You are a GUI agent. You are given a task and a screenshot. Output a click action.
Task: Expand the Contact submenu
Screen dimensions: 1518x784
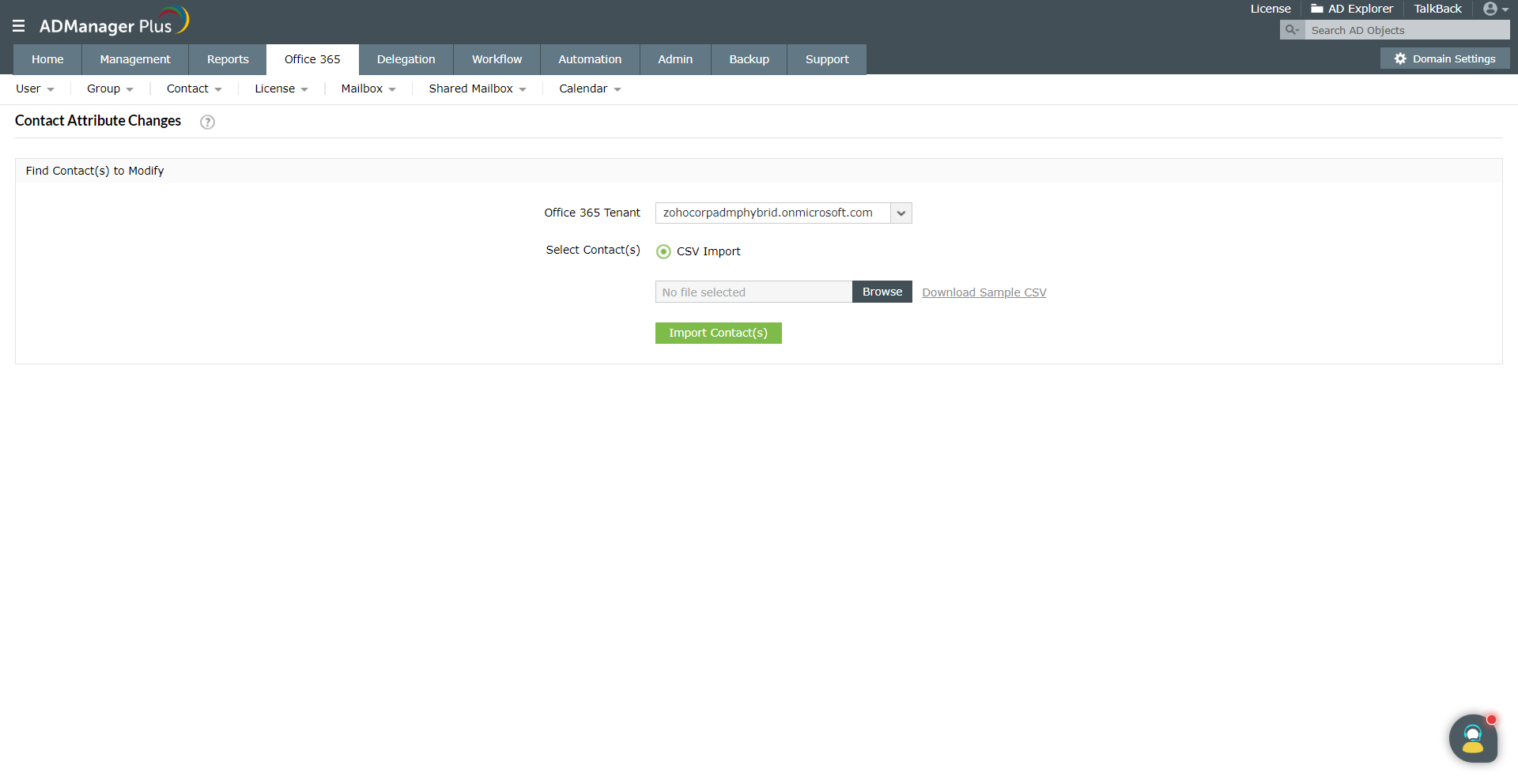[194, 89]
